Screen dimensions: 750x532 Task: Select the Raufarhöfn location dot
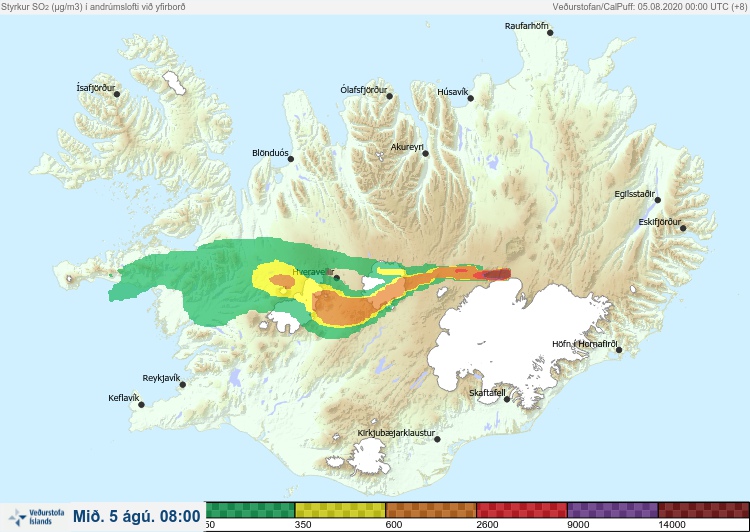[550, 33]
